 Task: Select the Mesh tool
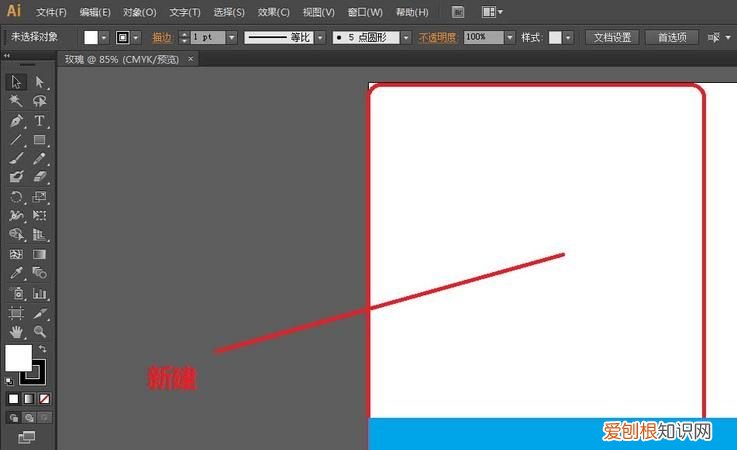coord(16,254)
